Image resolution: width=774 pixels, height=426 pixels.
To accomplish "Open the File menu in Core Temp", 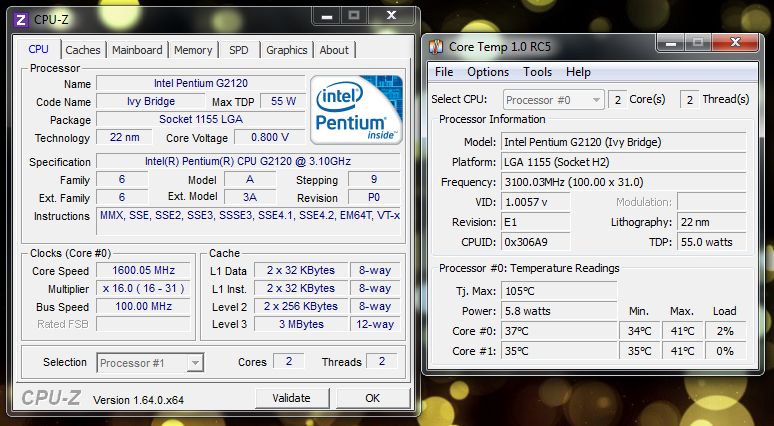I will 444,72.
